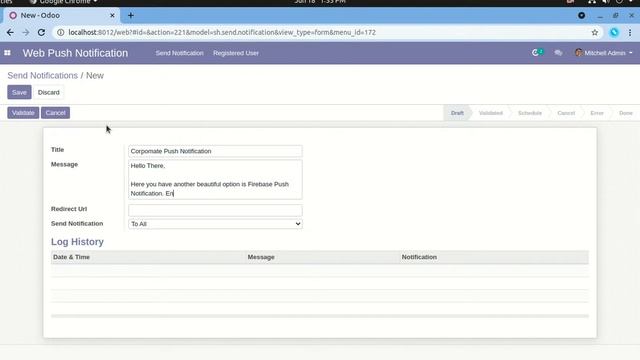View site information icon in address bar

[x=60, y=32]
